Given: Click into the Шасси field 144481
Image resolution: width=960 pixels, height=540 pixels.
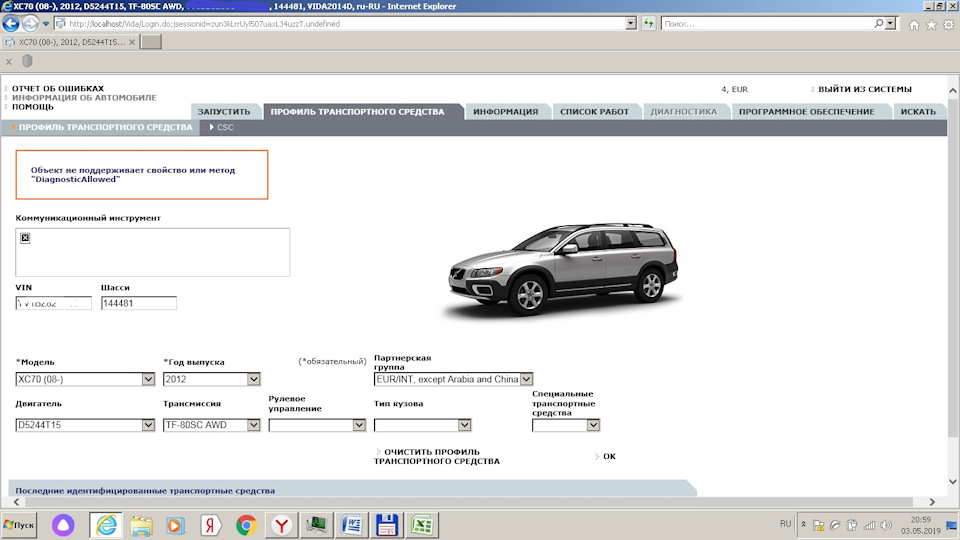Looking at the screenshot, I should 138,303.
